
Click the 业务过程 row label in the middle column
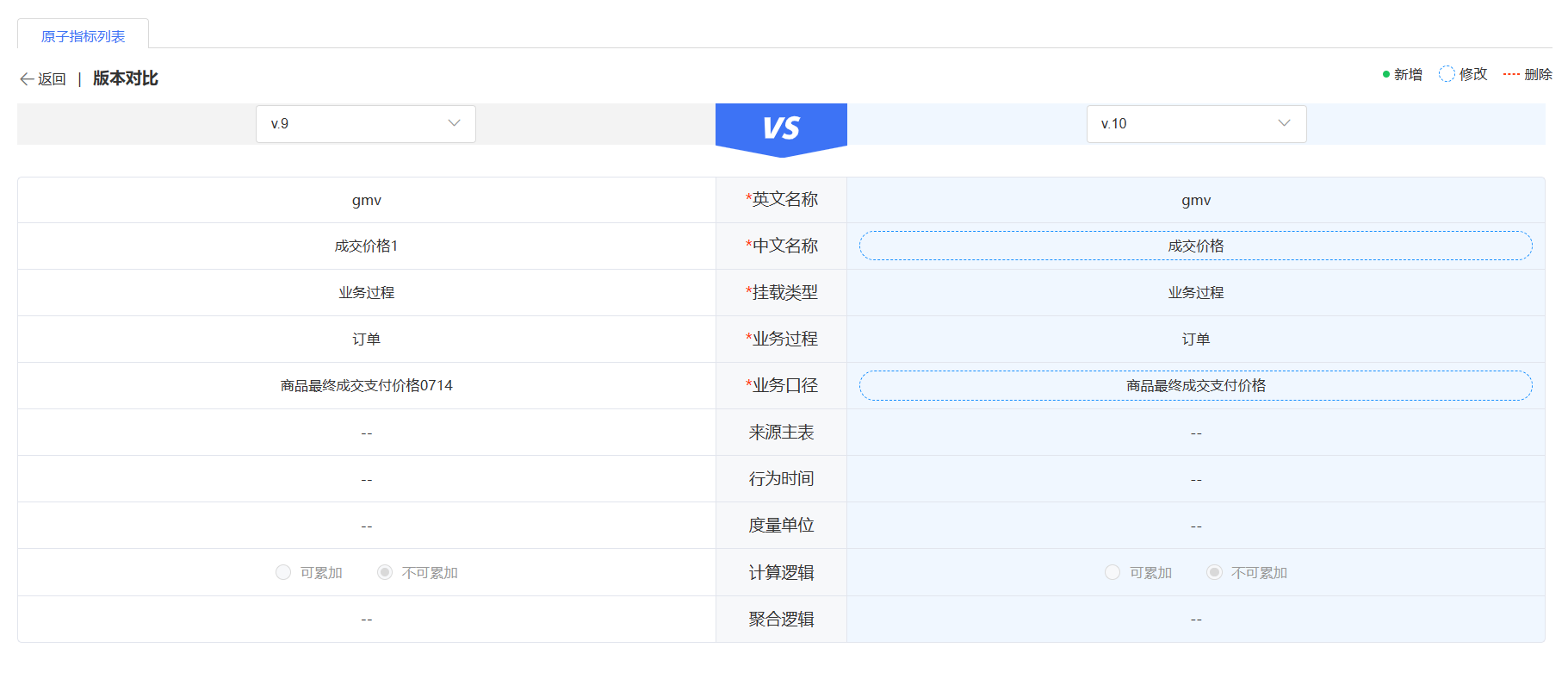(782, 339)
